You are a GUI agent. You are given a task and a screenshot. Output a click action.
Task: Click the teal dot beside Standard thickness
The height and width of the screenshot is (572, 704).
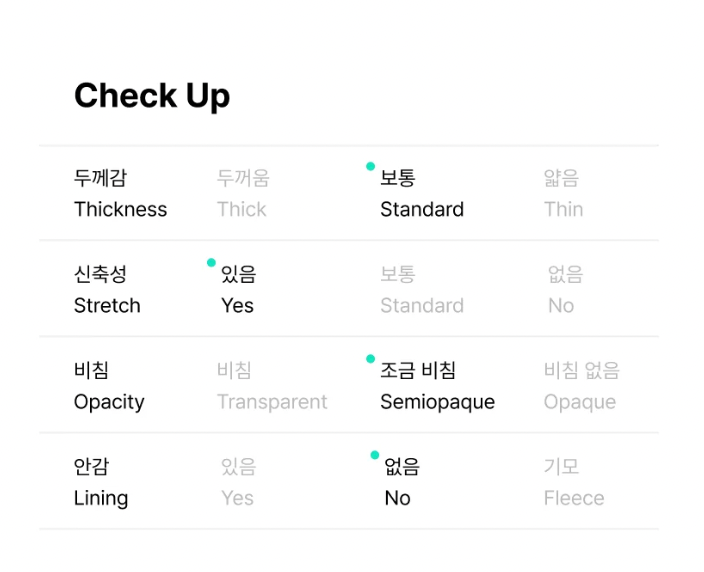[371, 166]
